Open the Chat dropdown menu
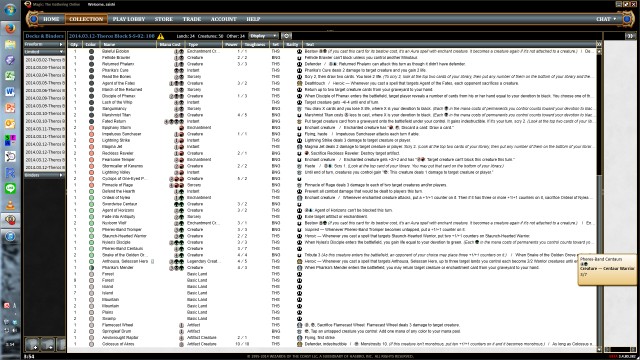This screenshot has height=360, width=640. [606, 19]
